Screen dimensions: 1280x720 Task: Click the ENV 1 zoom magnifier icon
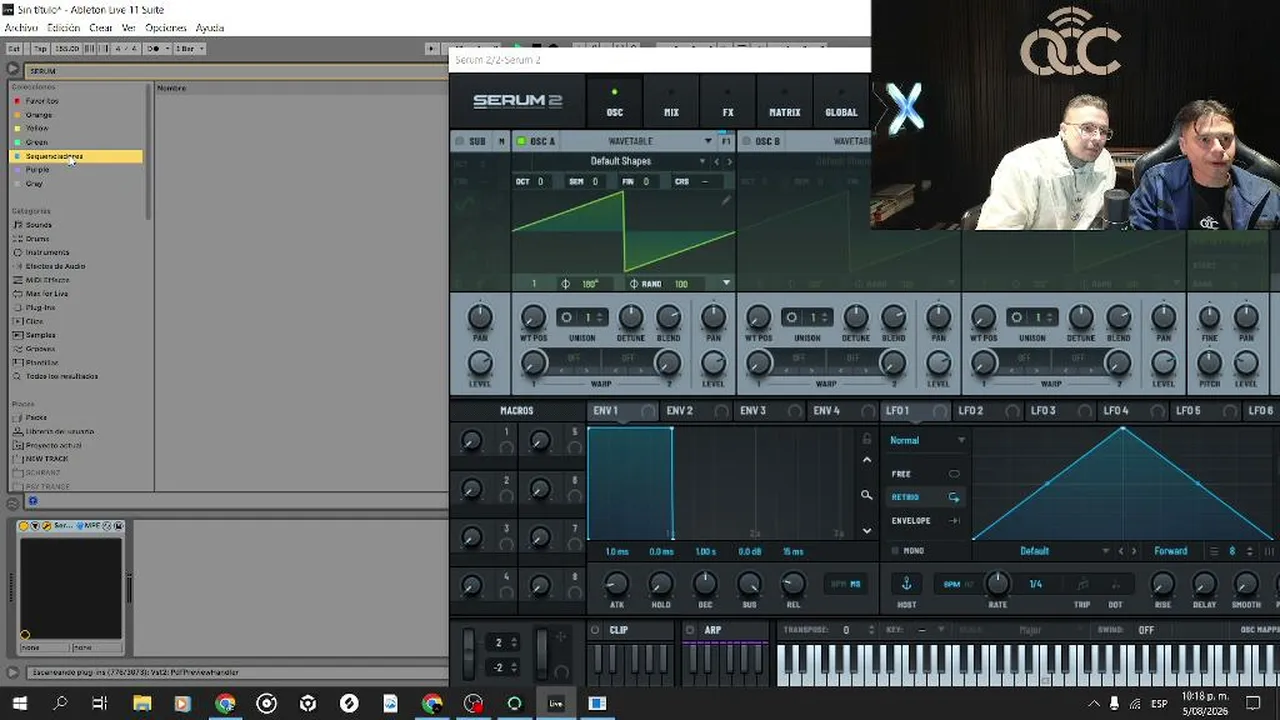(x=867, y=495)
